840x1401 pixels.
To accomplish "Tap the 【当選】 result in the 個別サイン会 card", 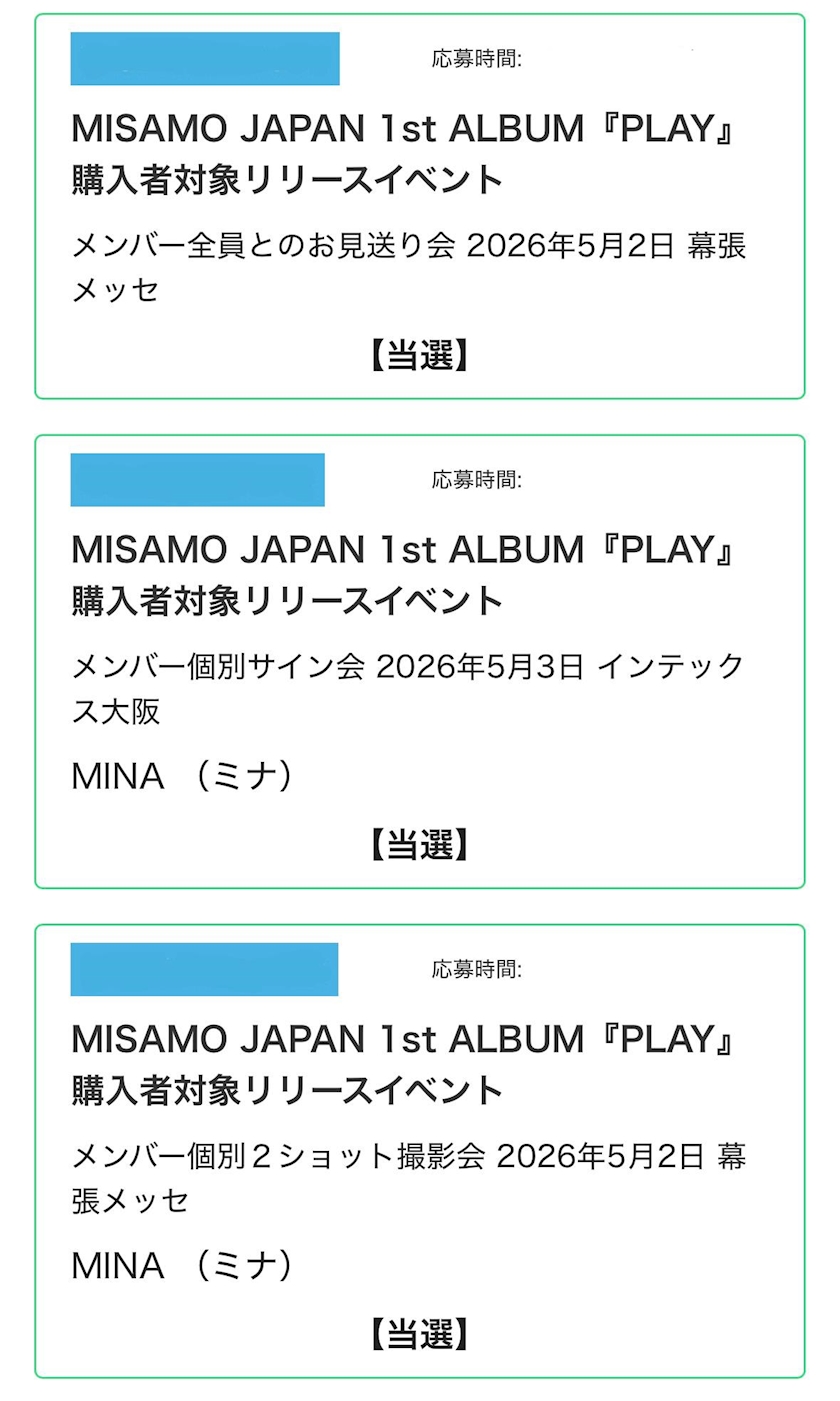I will click(420, 845).
